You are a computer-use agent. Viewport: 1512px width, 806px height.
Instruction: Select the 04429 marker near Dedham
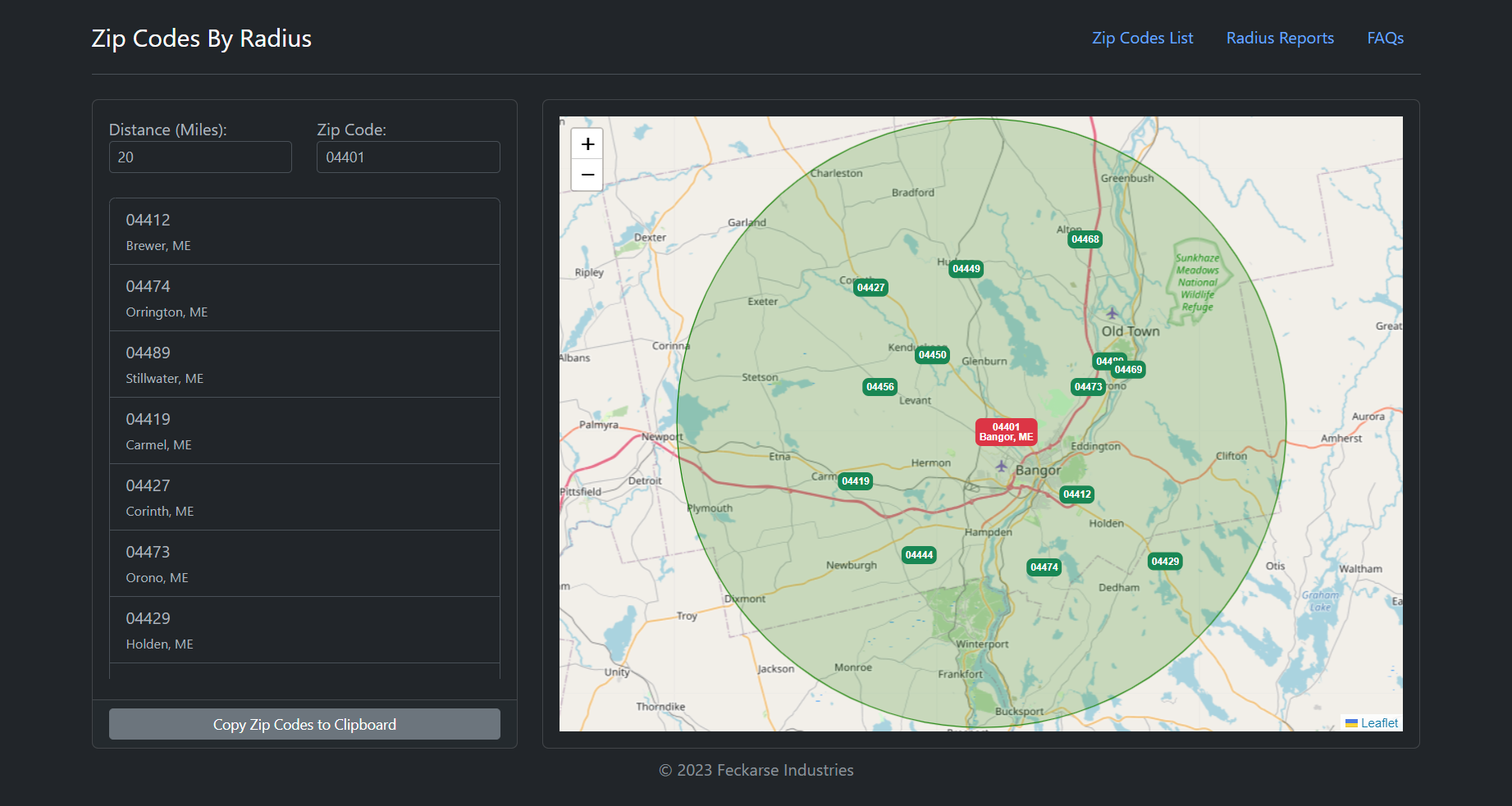(1165, 561)
